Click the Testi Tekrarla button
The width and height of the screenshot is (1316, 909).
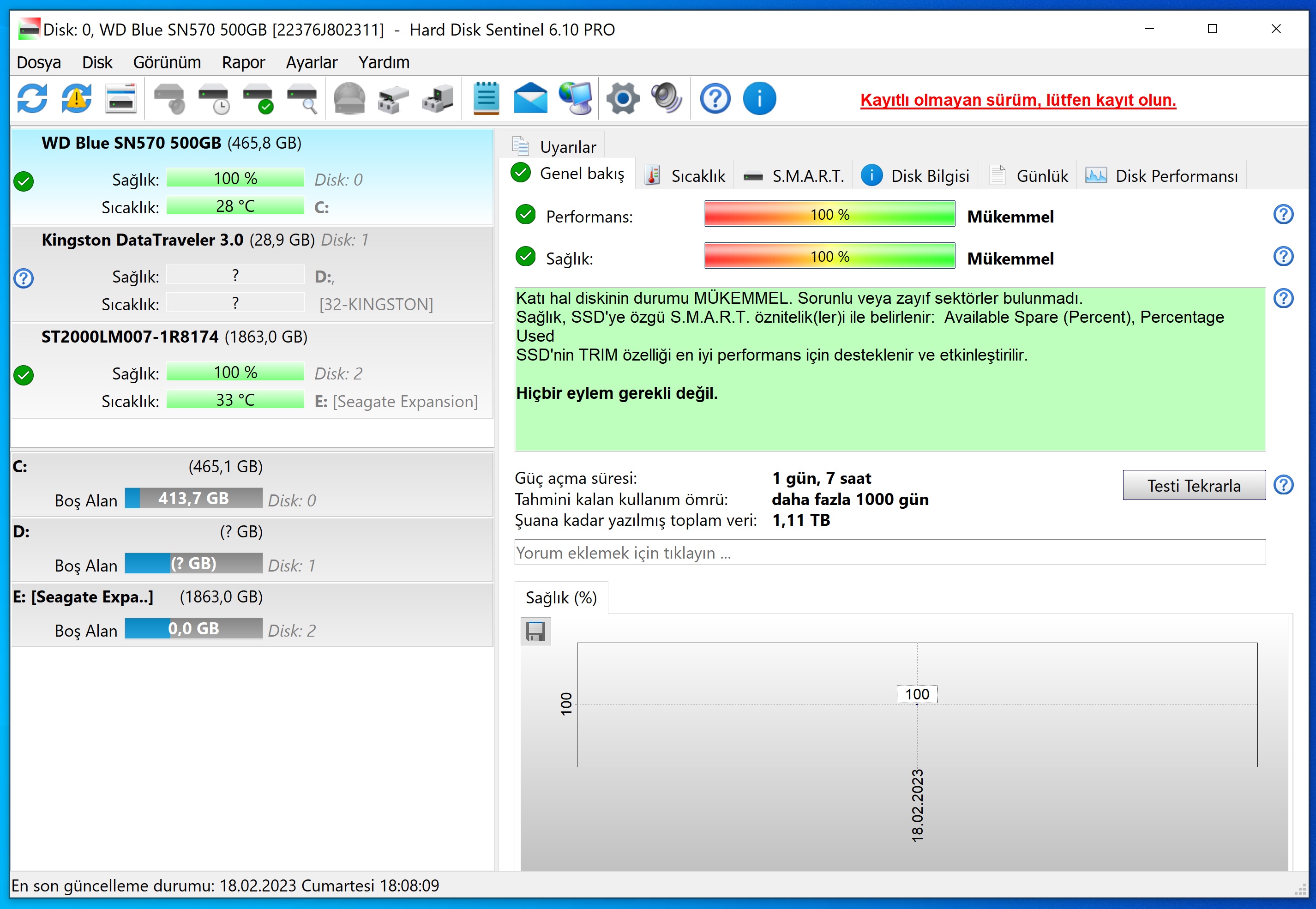click(1194, 485)
